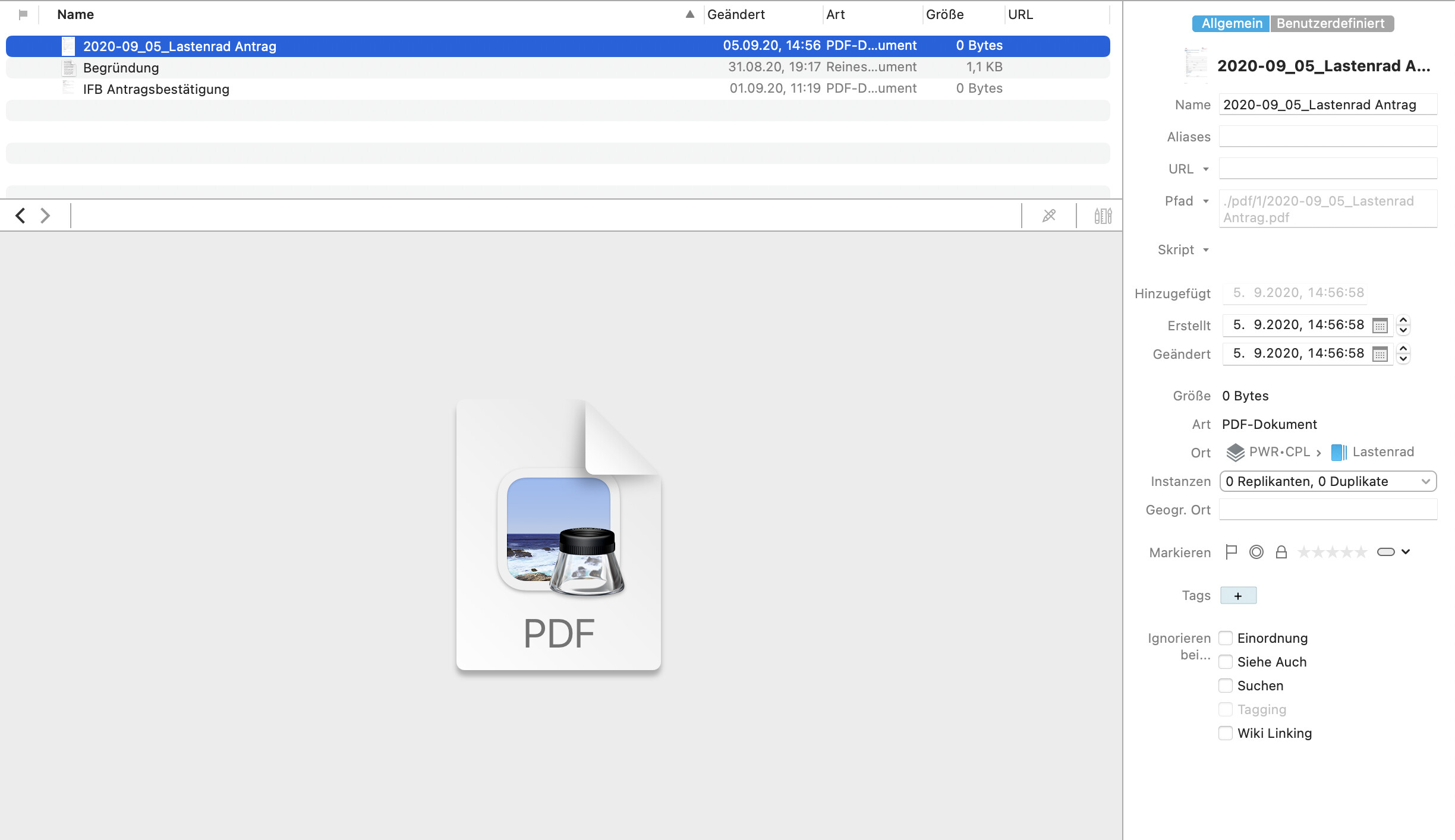Enable the Wiki Linking checkbox
The image size is (1455, 840).
coord(1226,733)
